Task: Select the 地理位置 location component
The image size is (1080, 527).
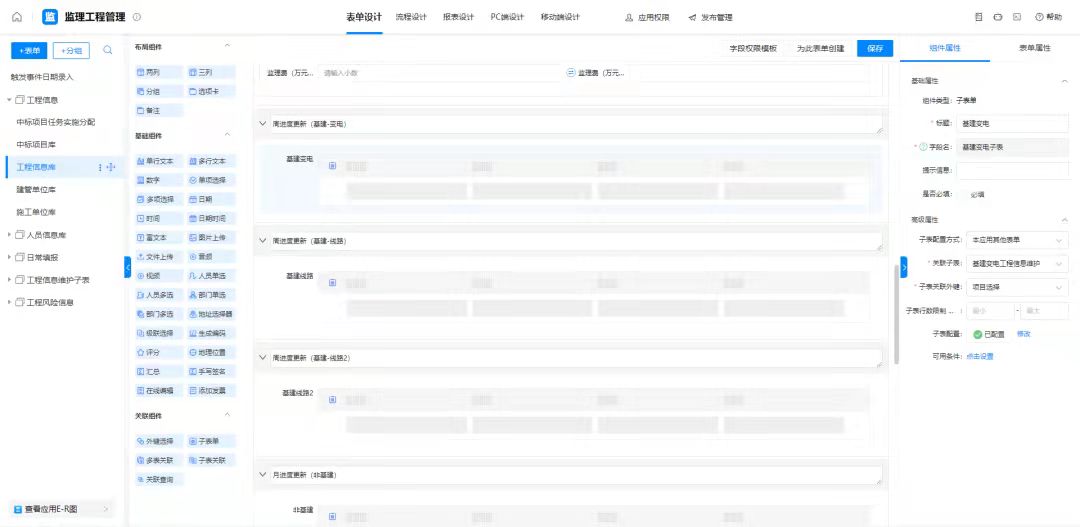Action: pos(211,352)
